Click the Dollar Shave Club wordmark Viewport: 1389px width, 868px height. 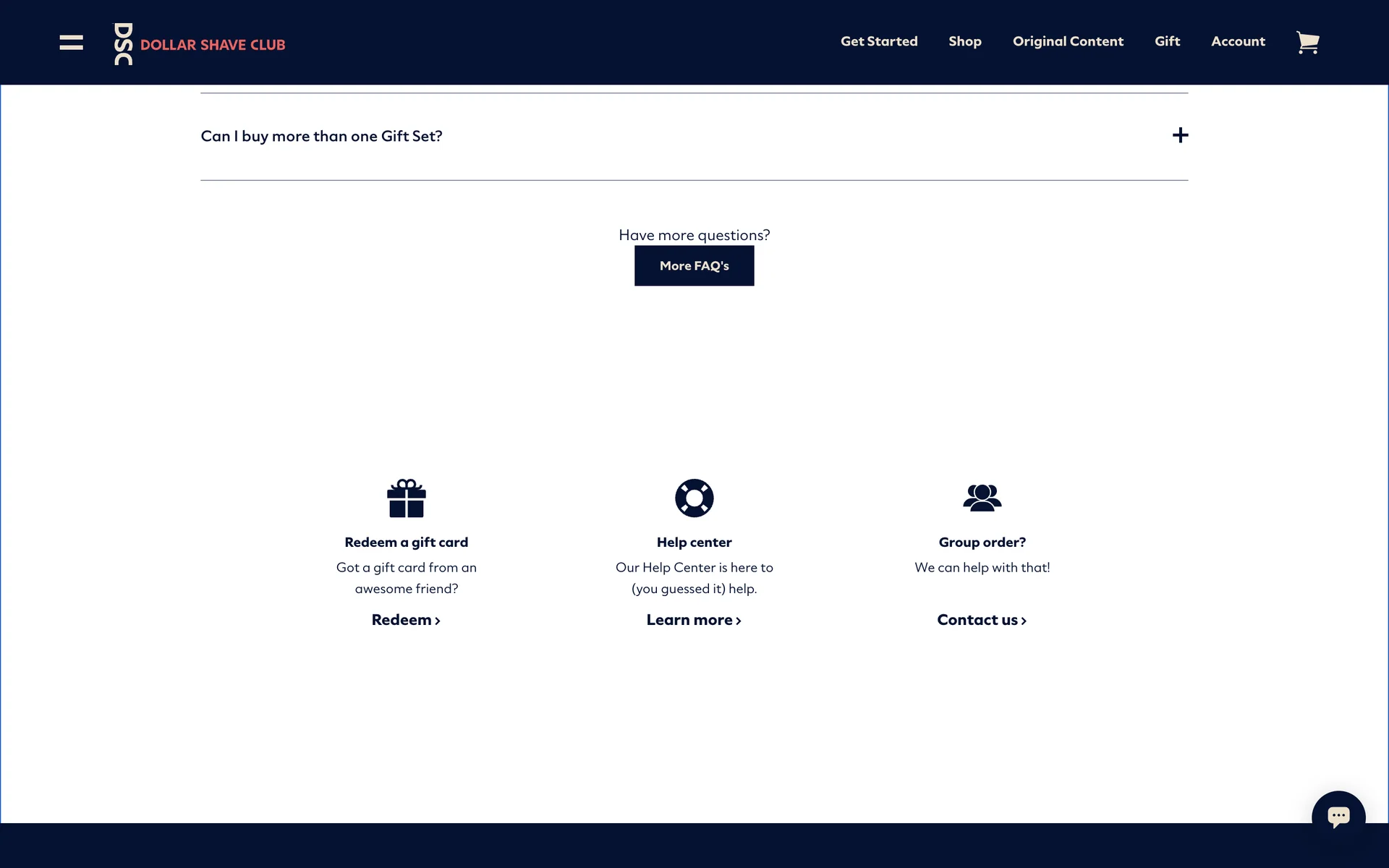pyautogui.click(x=213, y=45)
